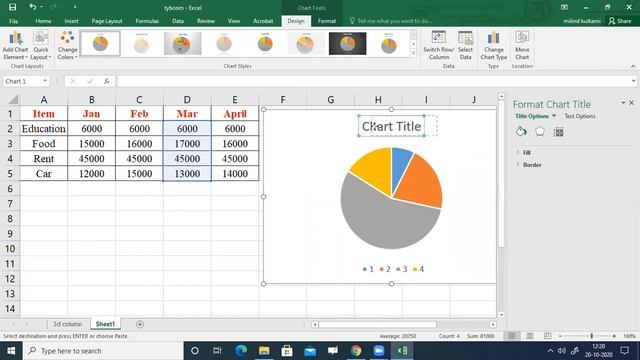The height and width of the screenshot is (360, 640).
Task: Switch to the Format chart tab
Action: pos(327,21)
